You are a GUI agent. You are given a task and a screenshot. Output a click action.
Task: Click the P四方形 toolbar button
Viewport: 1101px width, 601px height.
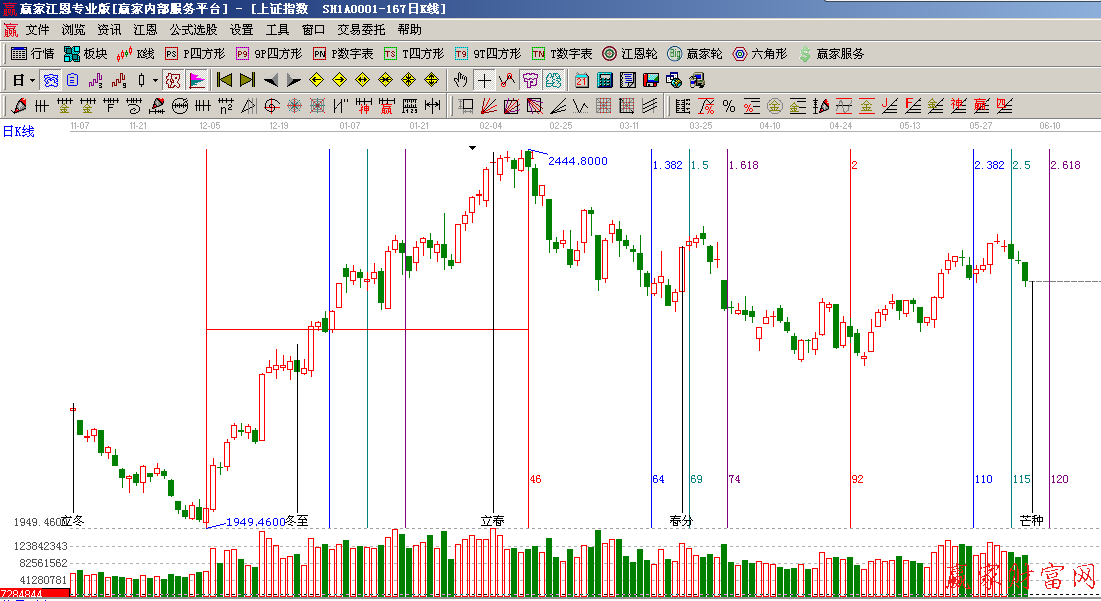[x=196, y=54]
